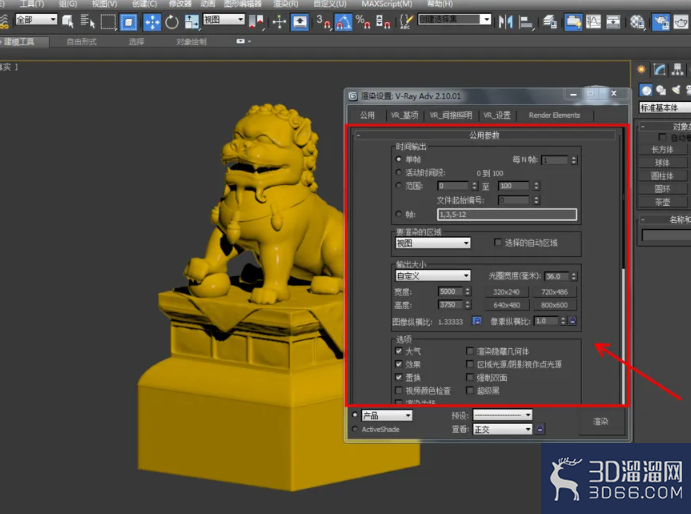
Task: Click the Align tool icon
Action: (525, 21)
